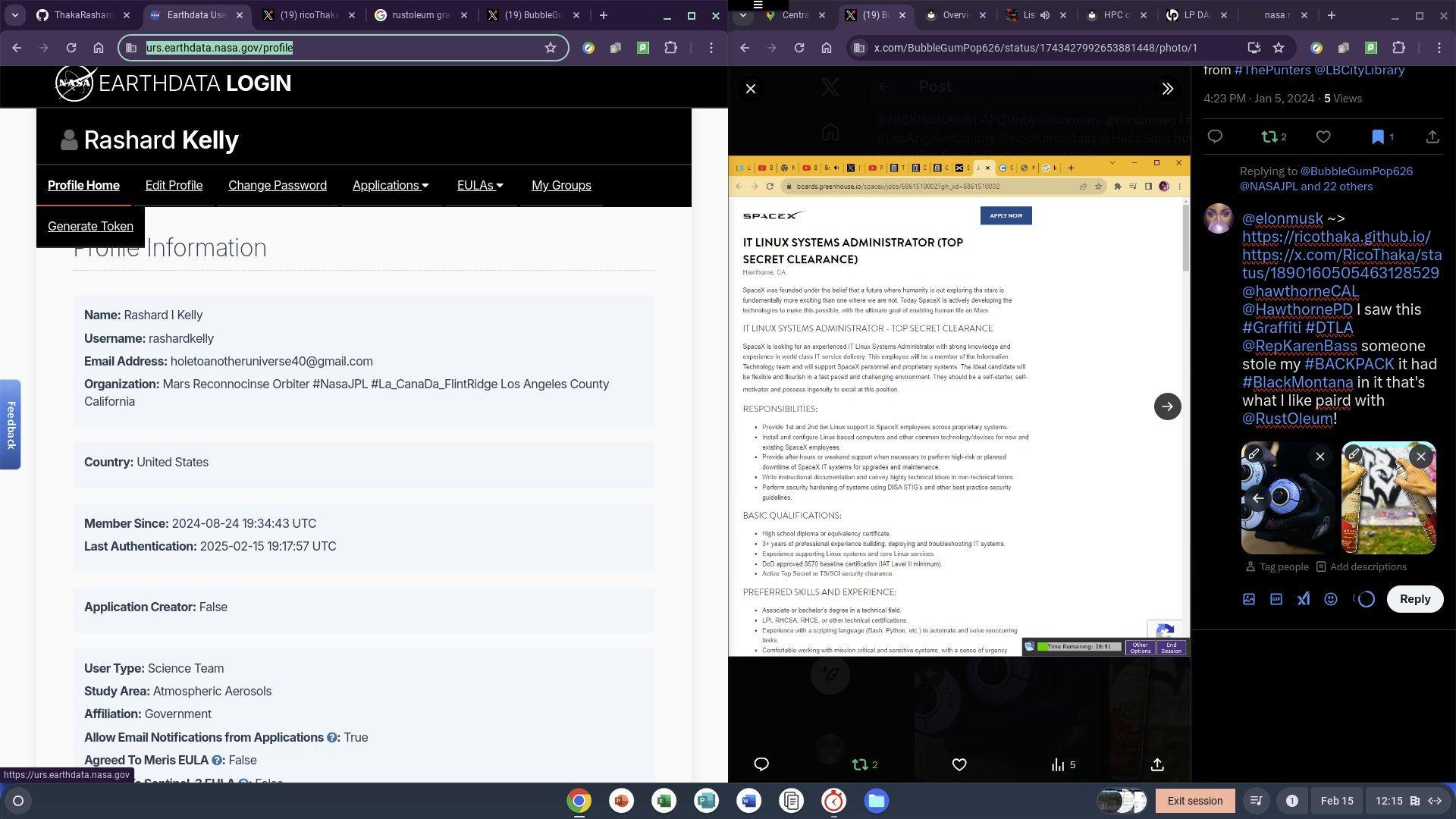The width and height of the screenshot is (1456, 819).
Task: Expand the Applications dropdown menu
Action: click(391, 186)
